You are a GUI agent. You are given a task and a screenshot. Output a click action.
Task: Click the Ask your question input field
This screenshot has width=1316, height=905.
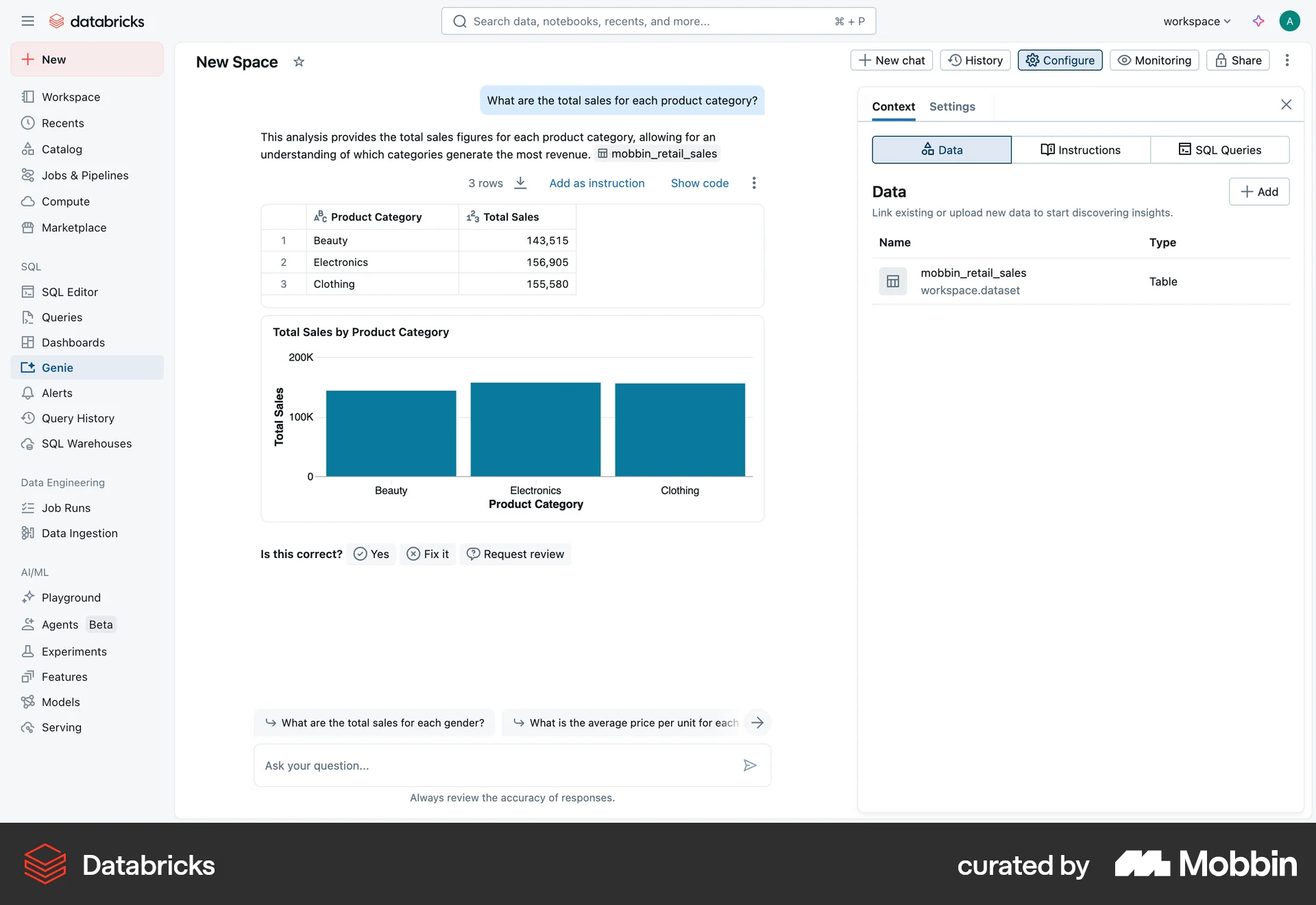tap(480, 765)
